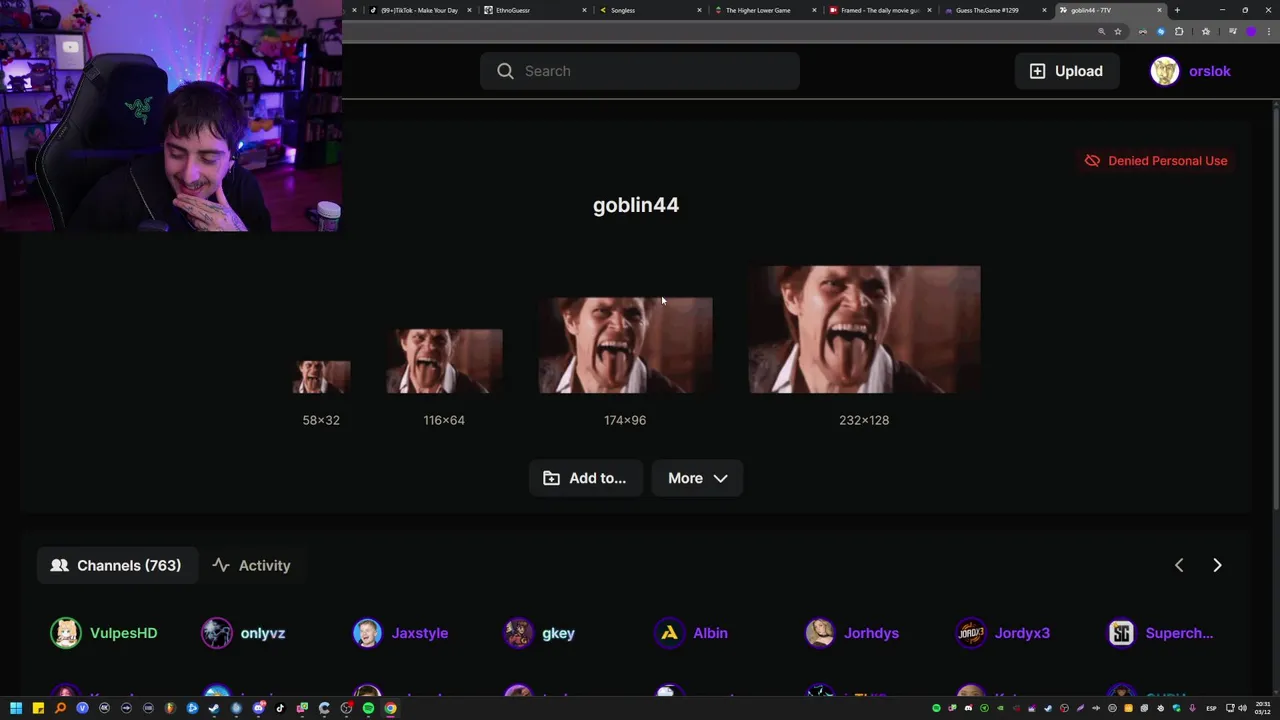Viewport: 1280px width, 720px height.
Task: Open TikTok taskbar app
Action: coord(280,708)
